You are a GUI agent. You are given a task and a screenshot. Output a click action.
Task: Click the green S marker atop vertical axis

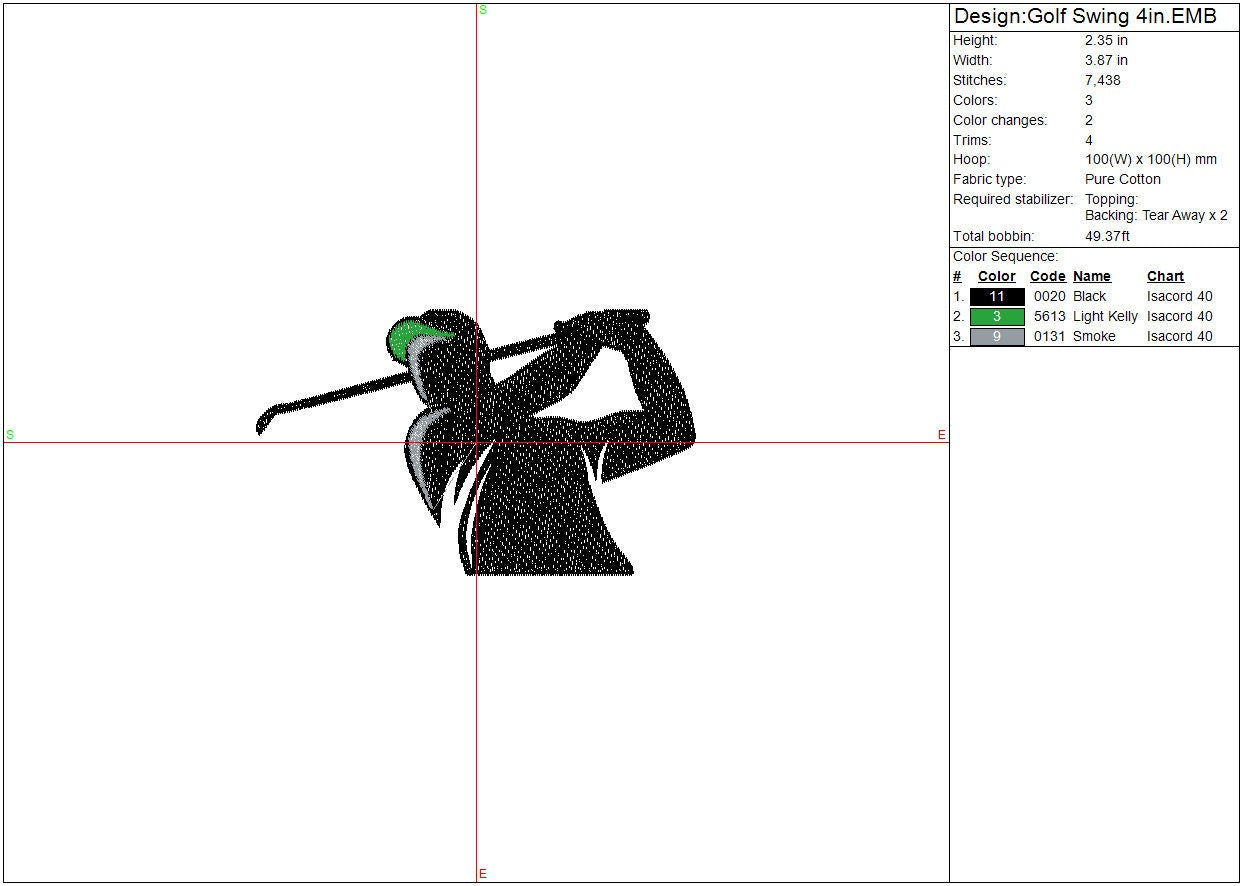tap(483, 10)
